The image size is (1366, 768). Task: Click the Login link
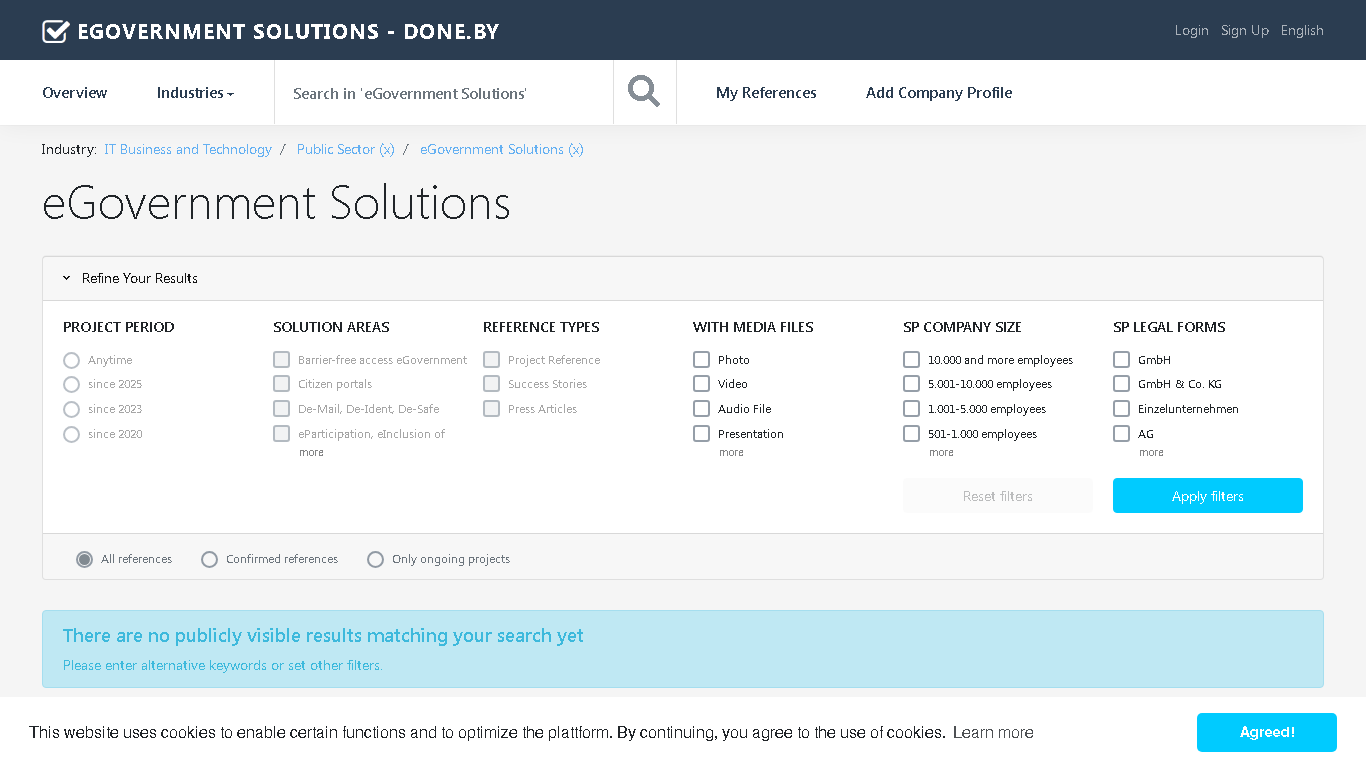coord(1191,31)
